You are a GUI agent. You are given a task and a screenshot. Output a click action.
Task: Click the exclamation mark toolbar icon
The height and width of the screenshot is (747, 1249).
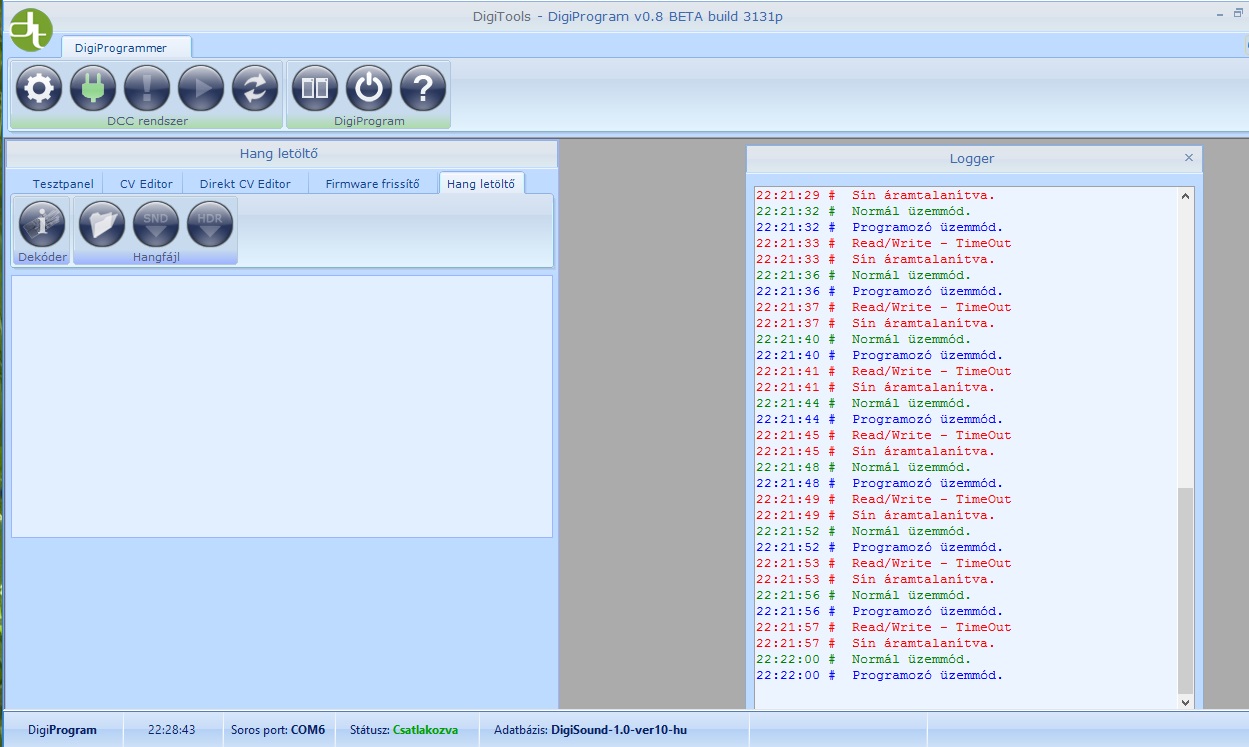147,88
